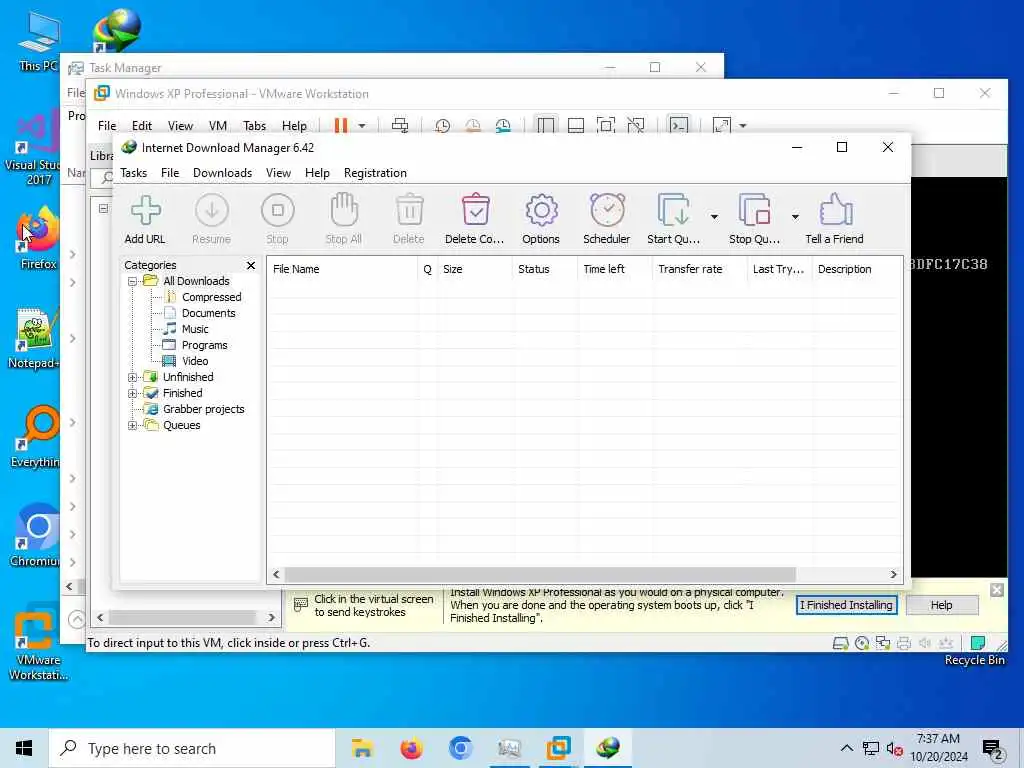
Task: Click the Last Try column header
Action: pyautogui.click(x=779, y=269)
